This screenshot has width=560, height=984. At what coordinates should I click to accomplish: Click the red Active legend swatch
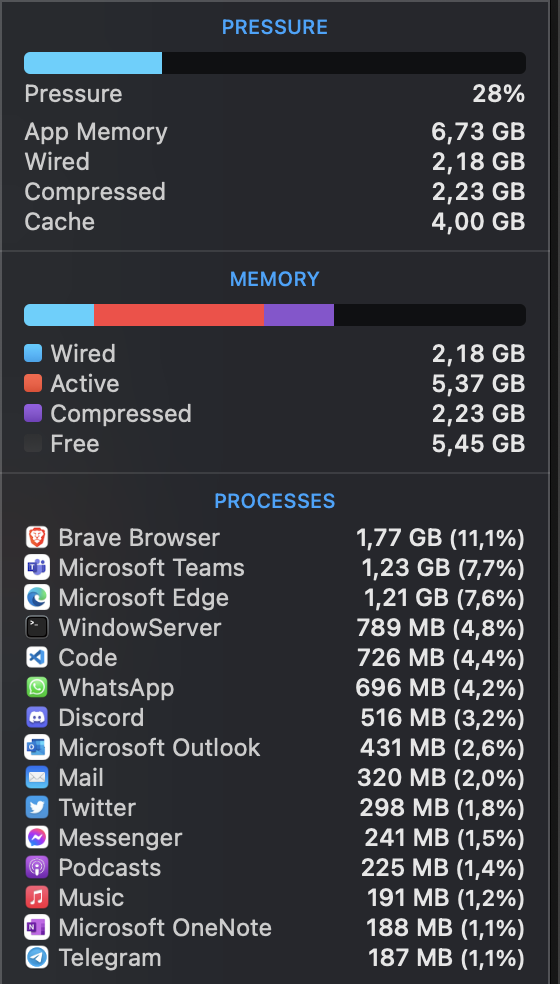coord(33,383)
